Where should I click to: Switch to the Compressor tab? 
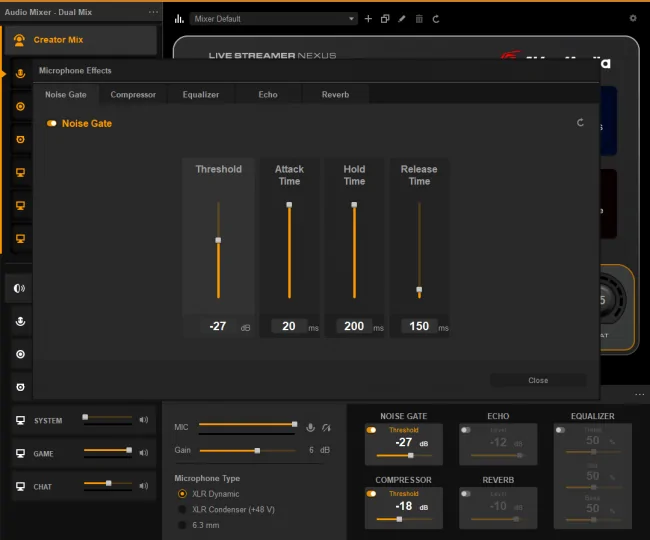pos(133,94)
